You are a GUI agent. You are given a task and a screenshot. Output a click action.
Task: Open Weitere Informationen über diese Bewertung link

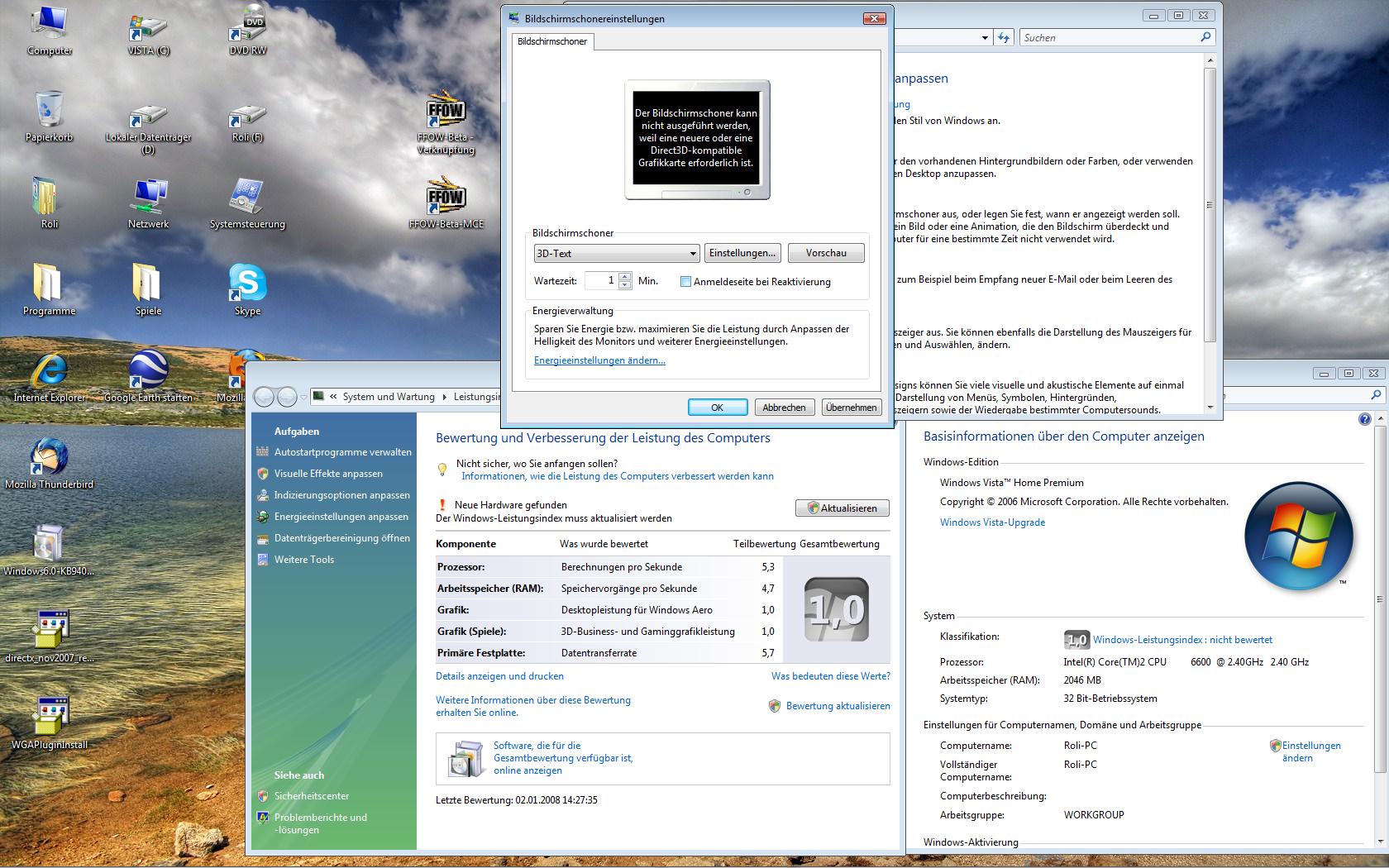coord(533,706)
